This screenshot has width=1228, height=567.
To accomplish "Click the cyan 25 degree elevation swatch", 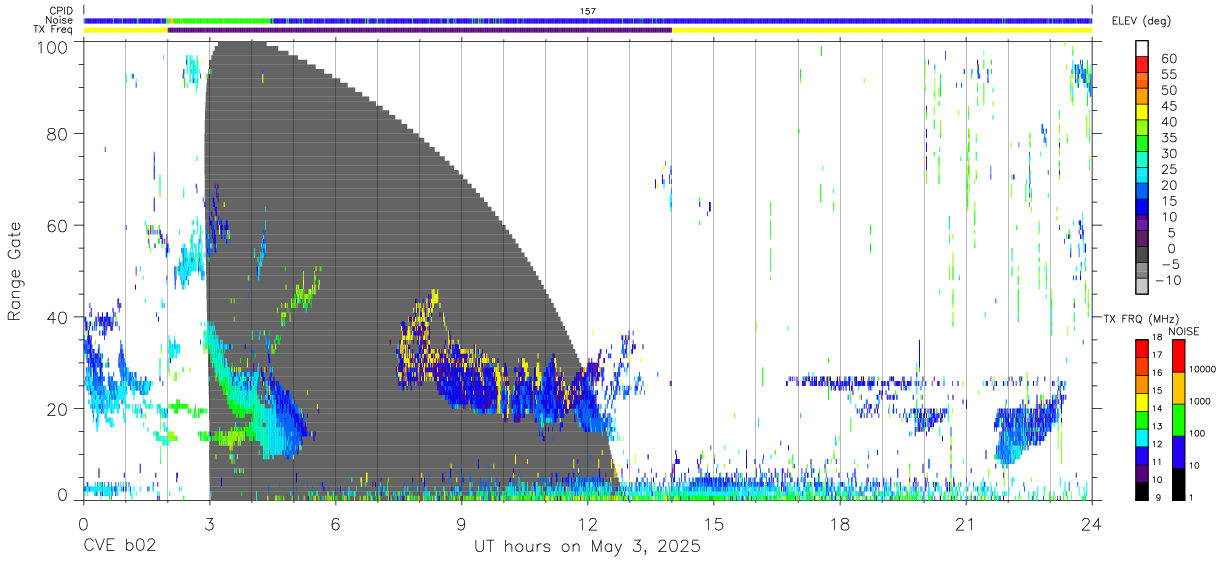I will 1143,177.
